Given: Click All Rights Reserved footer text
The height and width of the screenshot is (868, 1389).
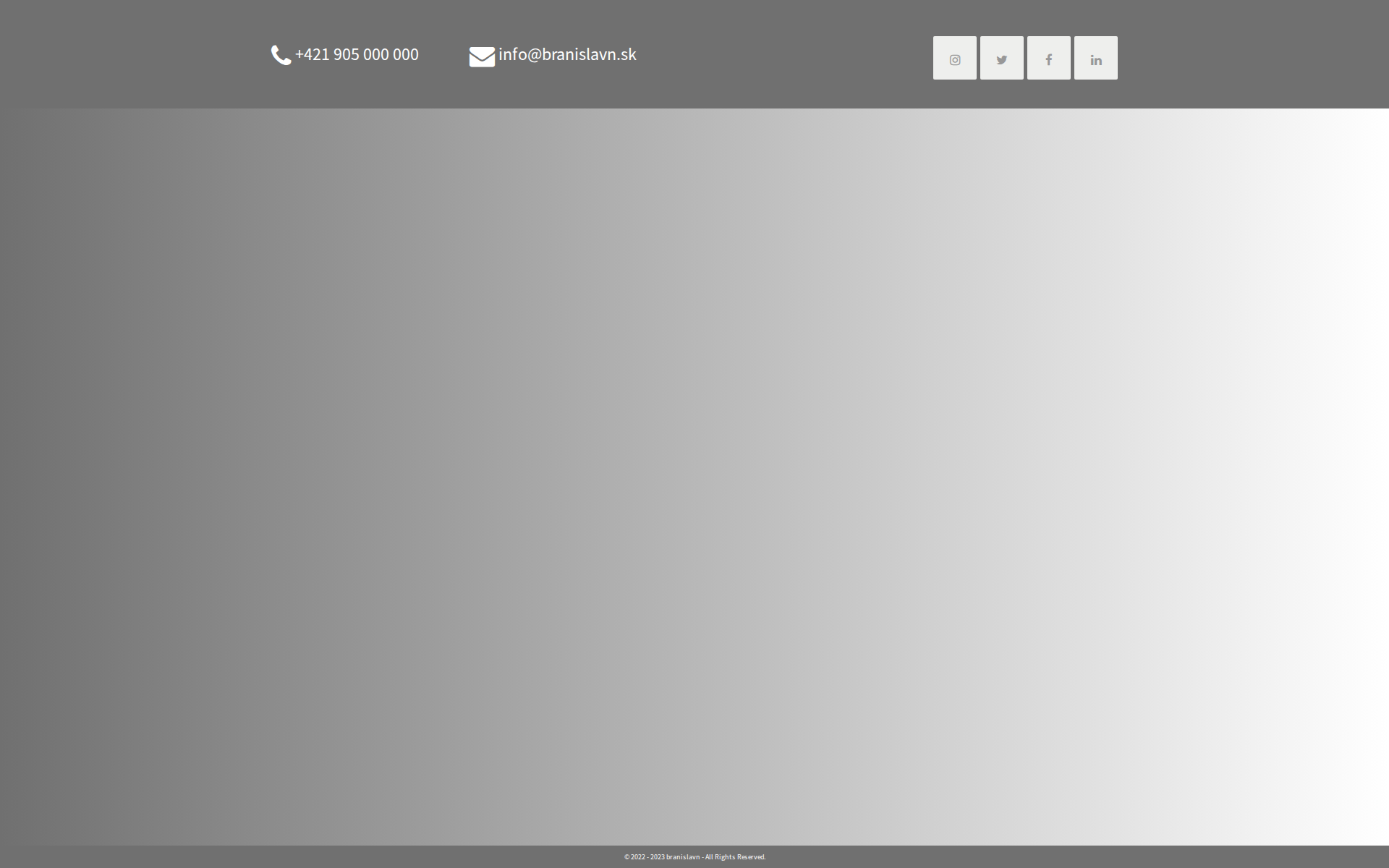Looking at the screenshot, I should 735,857.
